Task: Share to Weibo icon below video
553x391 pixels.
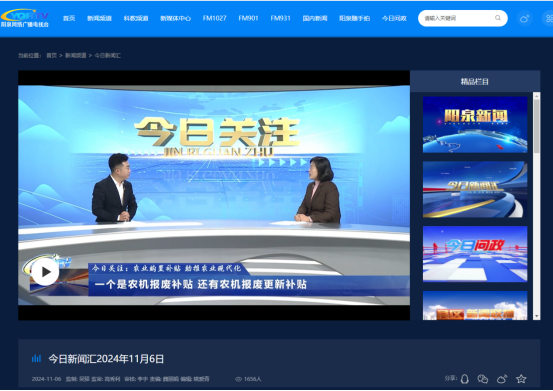Action: 502,379
